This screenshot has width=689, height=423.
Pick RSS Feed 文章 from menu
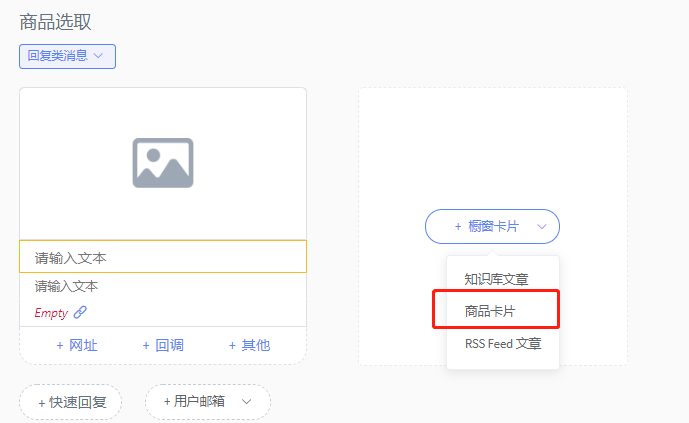503,343
